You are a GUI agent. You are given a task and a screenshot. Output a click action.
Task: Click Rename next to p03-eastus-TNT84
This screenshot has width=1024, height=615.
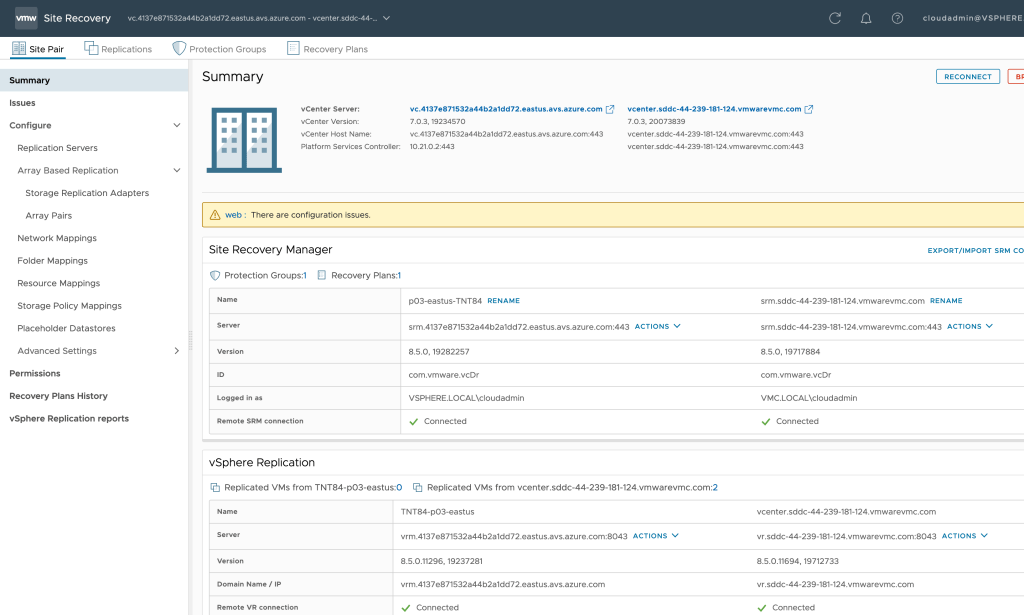click(x=503, y=300)
